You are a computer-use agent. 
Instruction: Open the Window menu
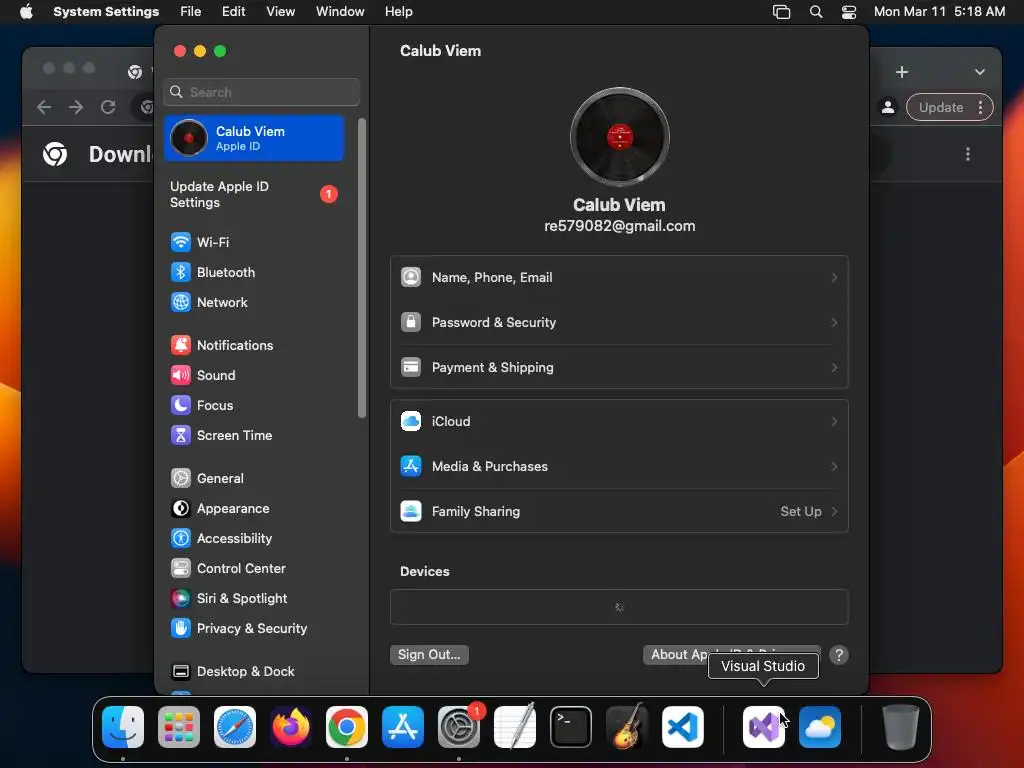point(340,12)
